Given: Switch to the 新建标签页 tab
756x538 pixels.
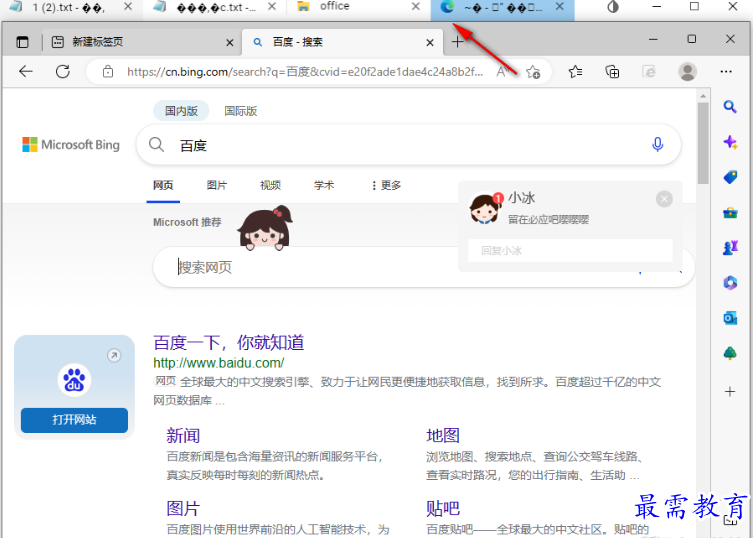Looking at the screenshot, I should (x=141, y=42).
